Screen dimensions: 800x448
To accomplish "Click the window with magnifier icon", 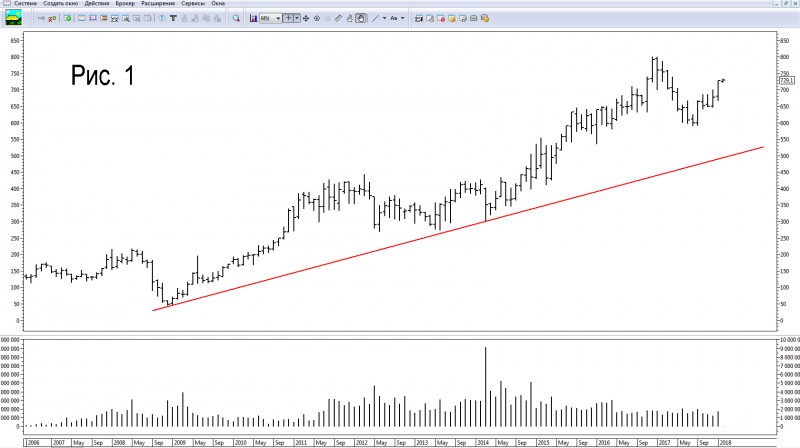I will point(126,18).
